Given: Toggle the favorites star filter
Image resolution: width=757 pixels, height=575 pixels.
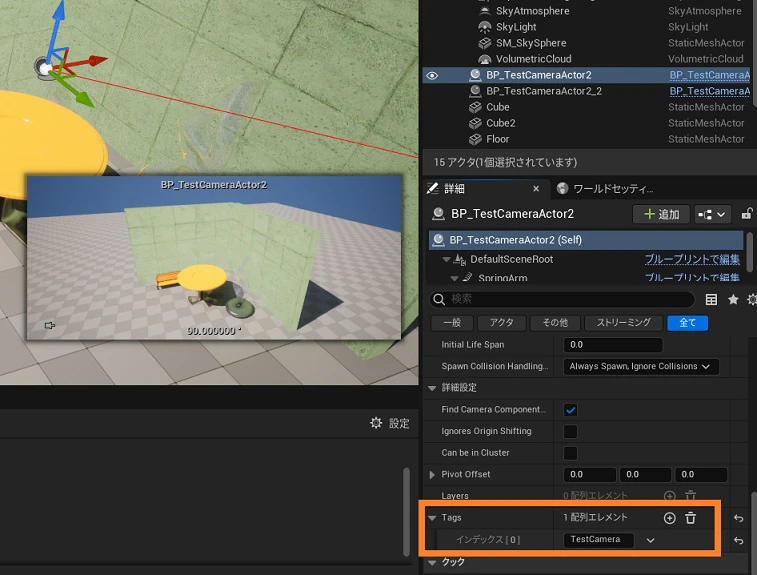Looking at the screenshot, I should 733,299.
